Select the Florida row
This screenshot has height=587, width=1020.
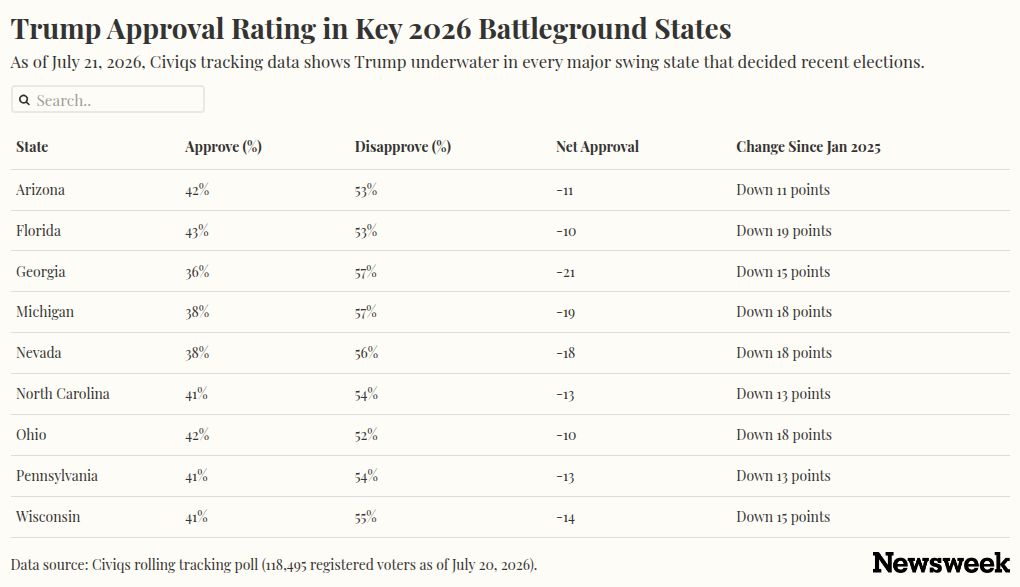pyautogui.click(x=510, y=231)
